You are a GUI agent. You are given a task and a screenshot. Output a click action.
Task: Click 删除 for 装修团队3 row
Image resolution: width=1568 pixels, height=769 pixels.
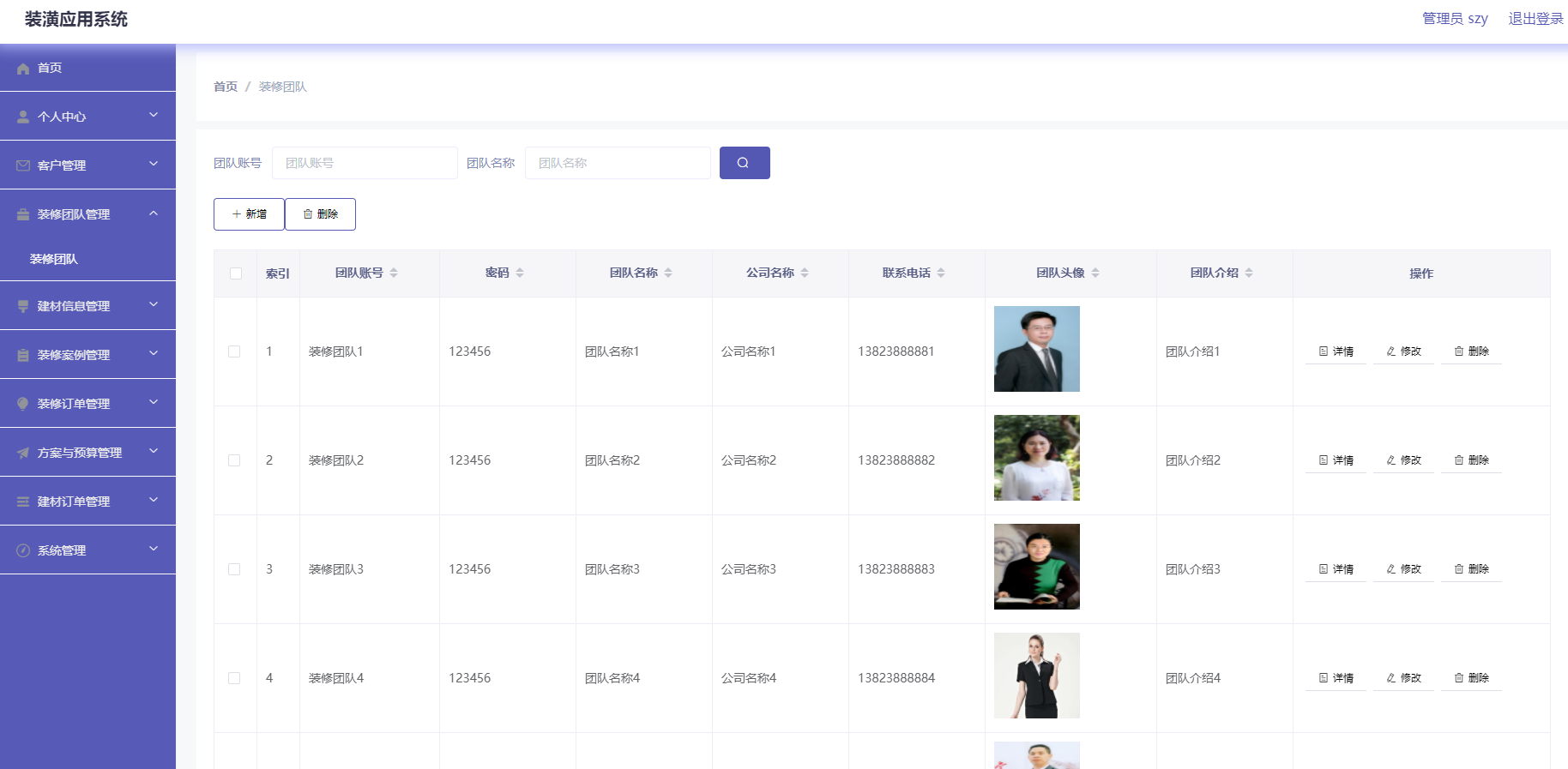[1471, 569]
